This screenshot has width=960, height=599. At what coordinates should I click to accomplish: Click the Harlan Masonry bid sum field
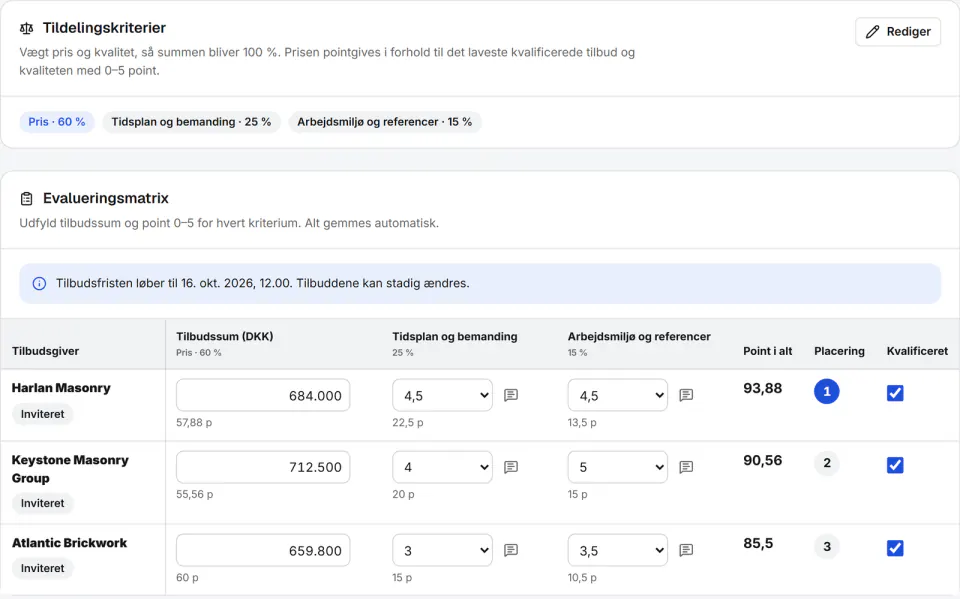point(263,395)
